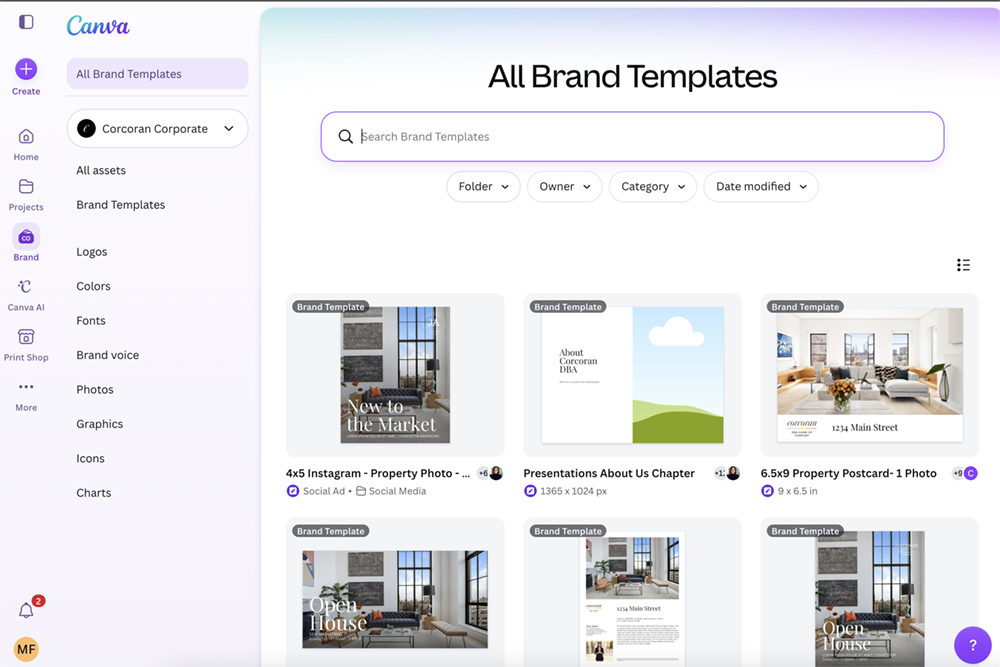
Task: Open notifications bell
Action: point(26,610)
